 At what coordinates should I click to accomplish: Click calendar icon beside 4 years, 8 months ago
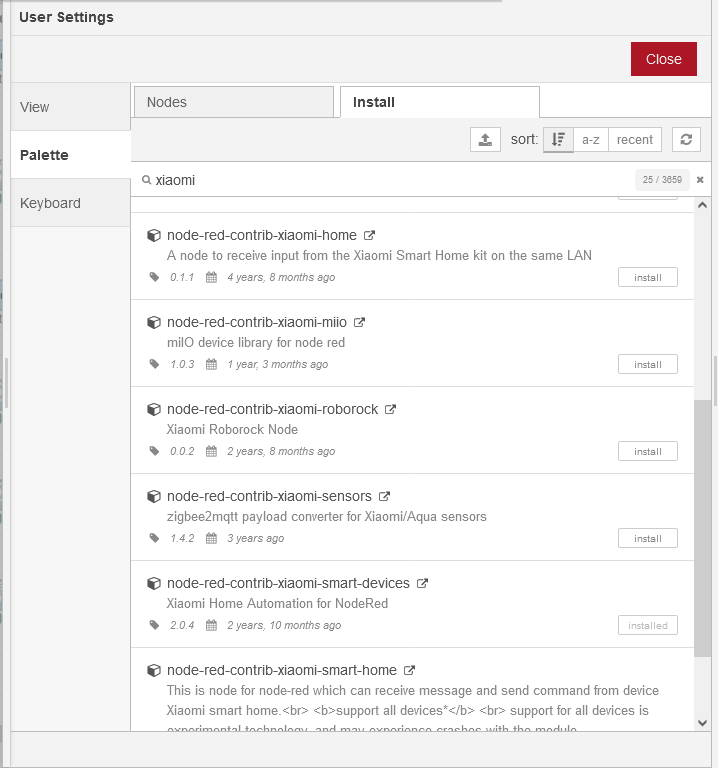211,277
